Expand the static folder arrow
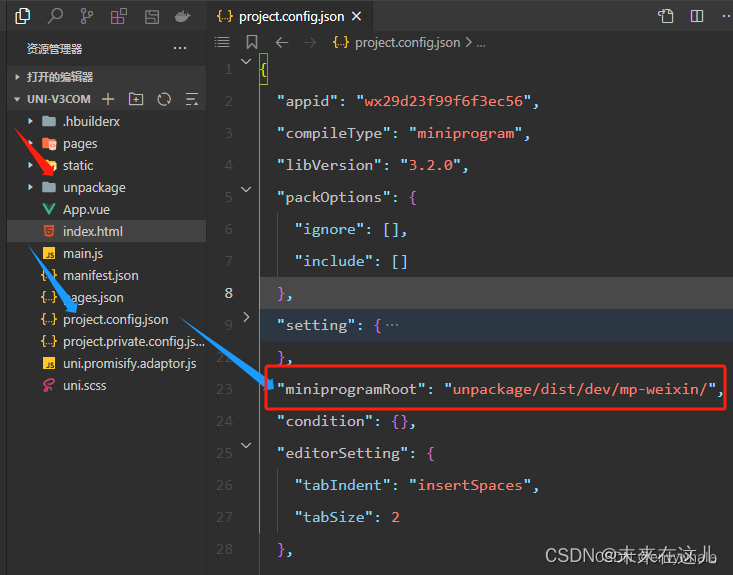 [x=30, y=165]
